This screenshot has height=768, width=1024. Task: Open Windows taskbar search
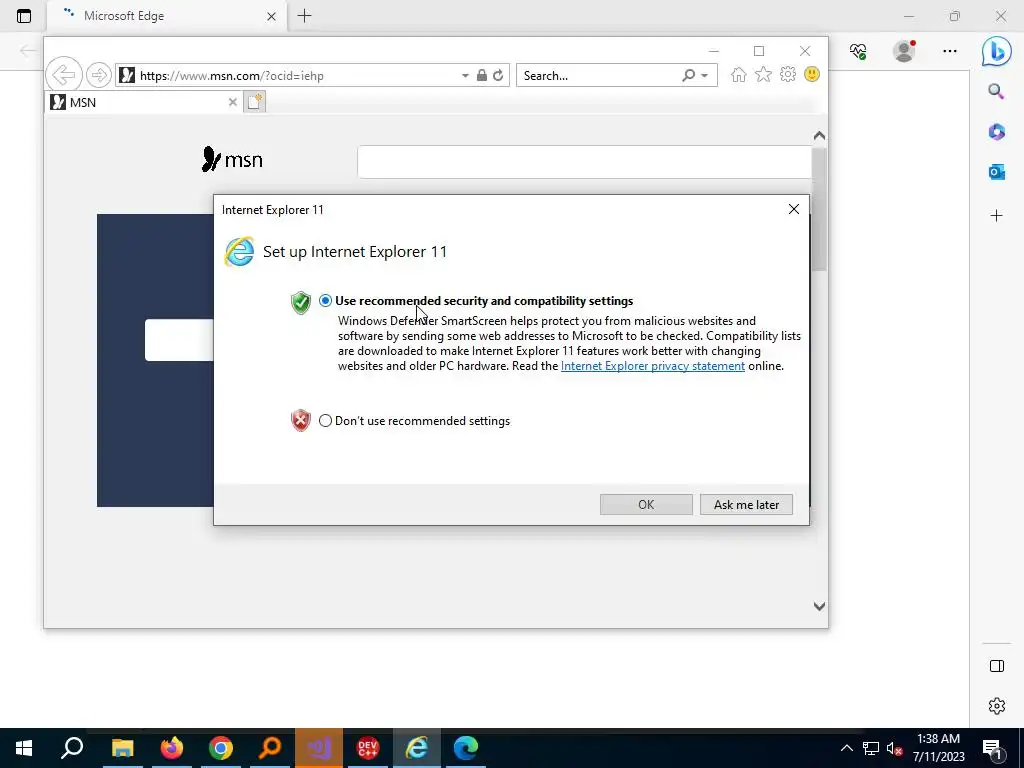[72, 748]
